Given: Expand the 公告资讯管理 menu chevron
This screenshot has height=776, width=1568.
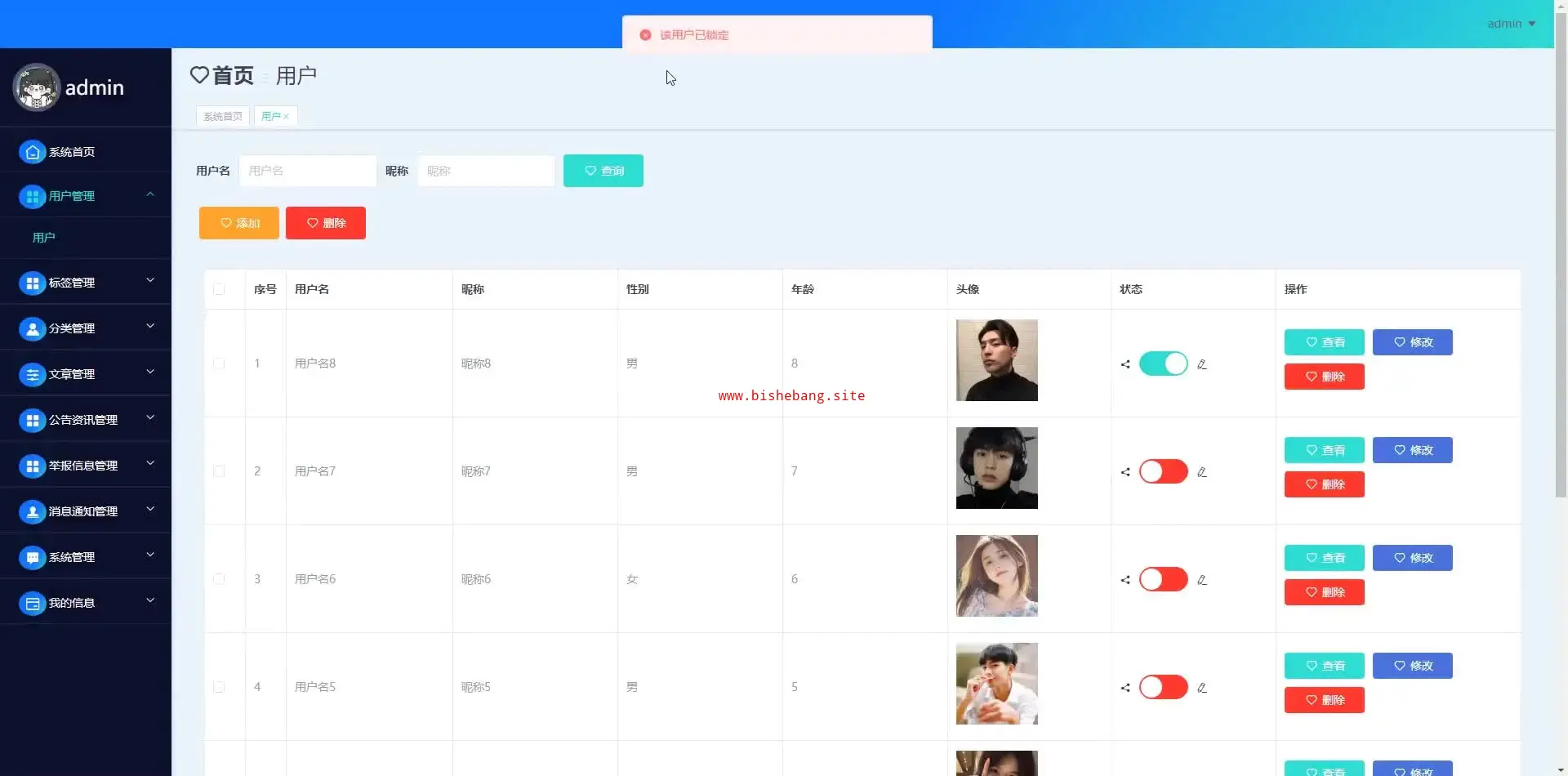Looking at the screenshot, I should pos(150,417).
